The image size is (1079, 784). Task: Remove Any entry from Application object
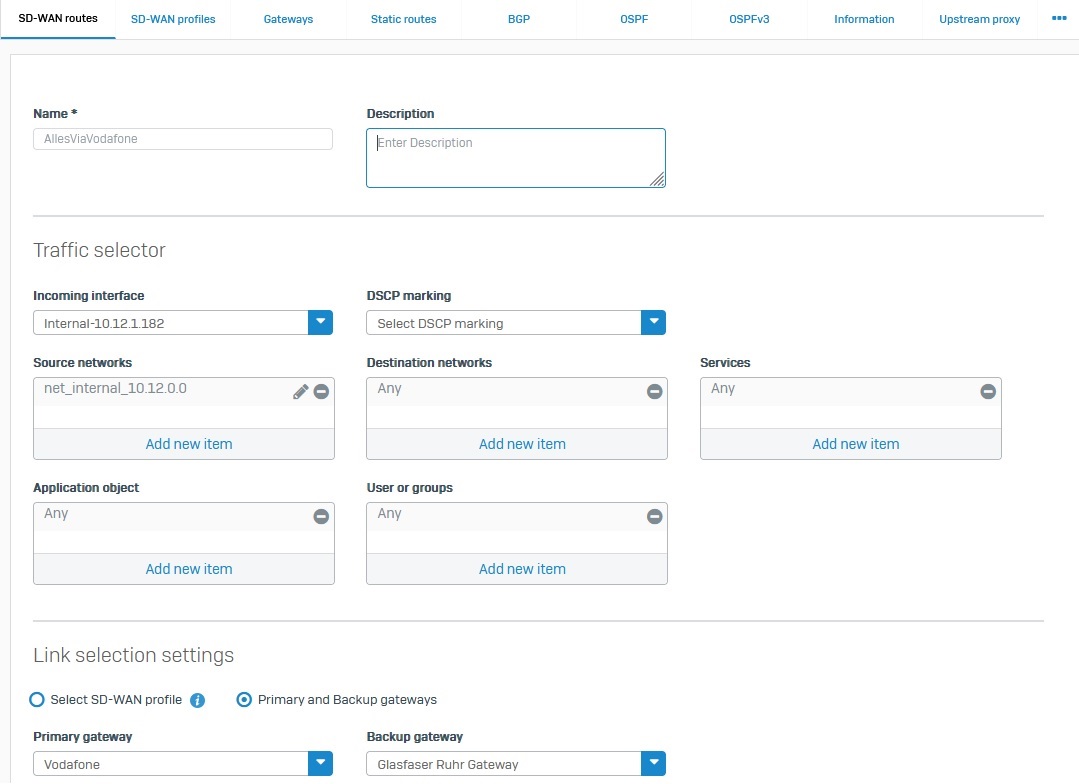(321, 517)
